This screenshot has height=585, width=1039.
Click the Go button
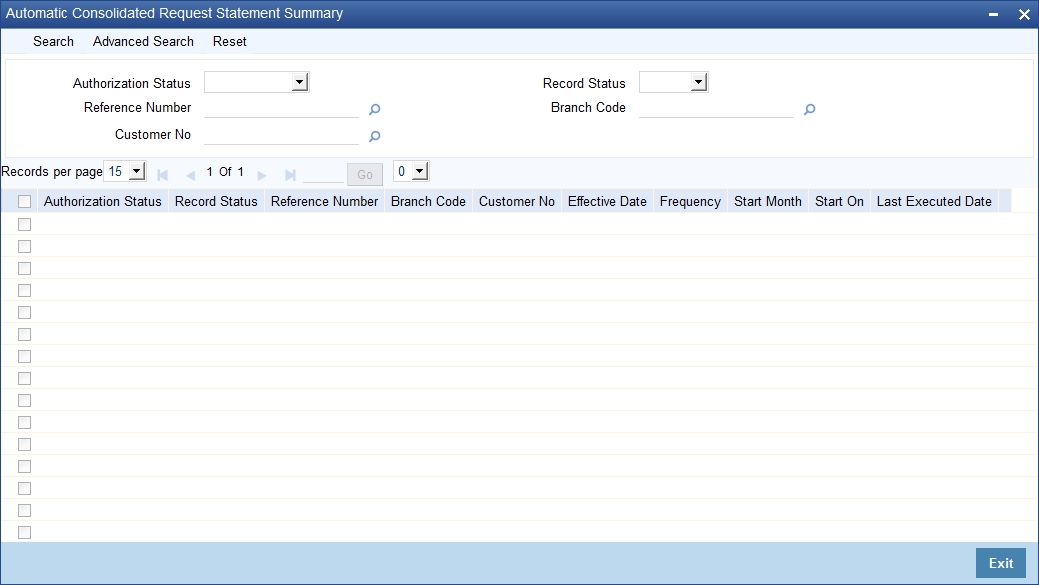click(x=365, y=174)
